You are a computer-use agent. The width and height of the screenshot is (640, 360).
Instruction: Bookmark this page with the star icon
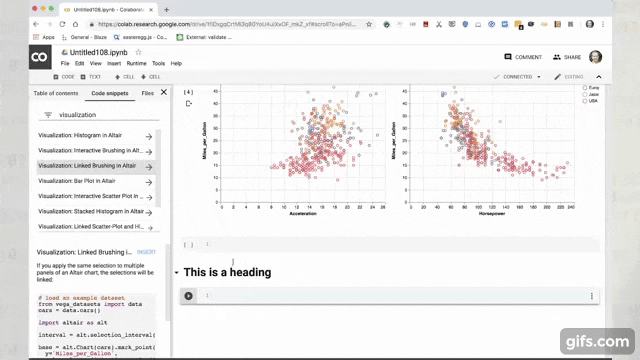369,24
